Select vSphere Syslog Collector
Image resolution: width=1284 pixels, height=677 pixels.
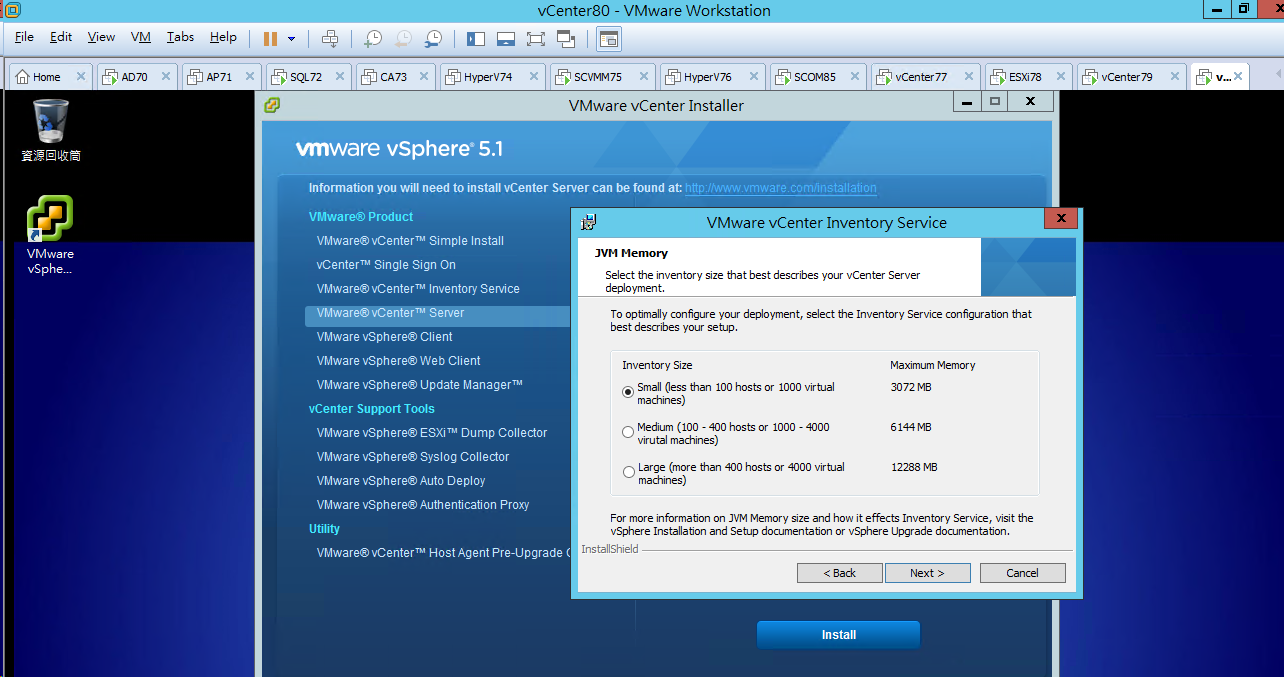pyautogui.click(x=413, y=457)
